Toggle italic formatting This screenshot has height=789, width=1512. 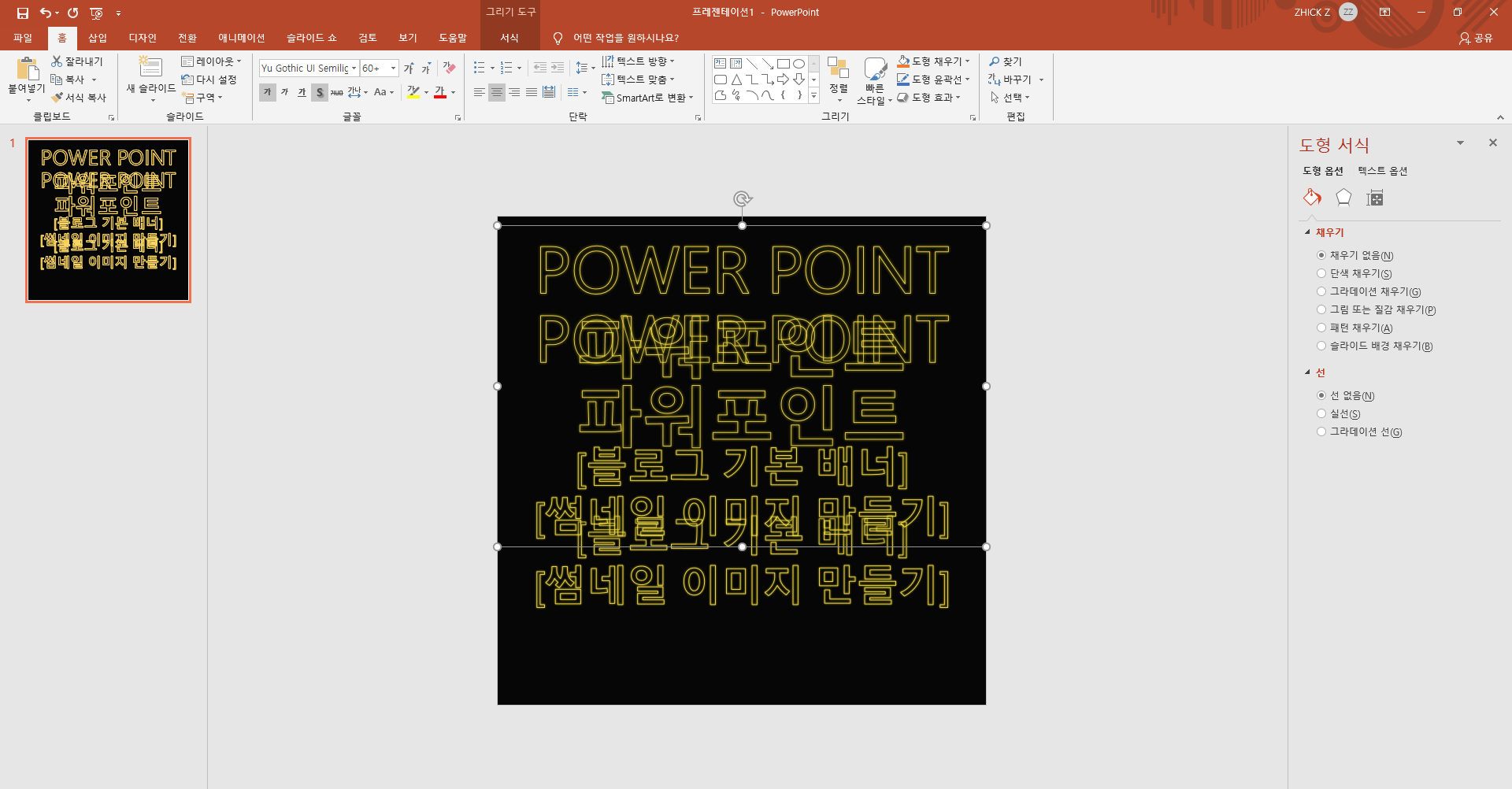[x=285, y=92]
